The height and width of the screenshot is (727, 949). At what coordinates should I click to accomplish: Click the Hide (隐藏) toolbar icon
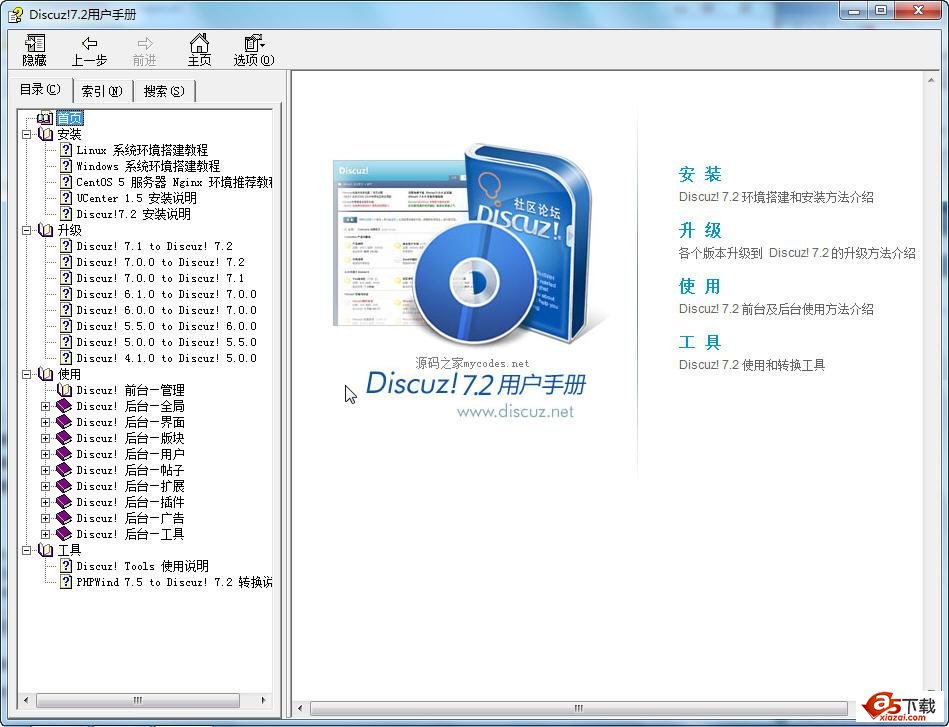point(35,44)
